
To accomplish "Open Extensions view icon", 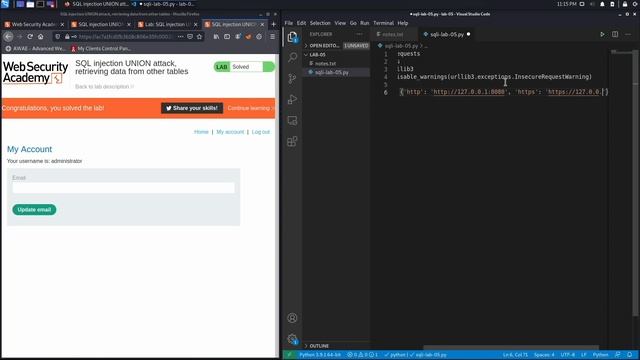I will point(292,142).
